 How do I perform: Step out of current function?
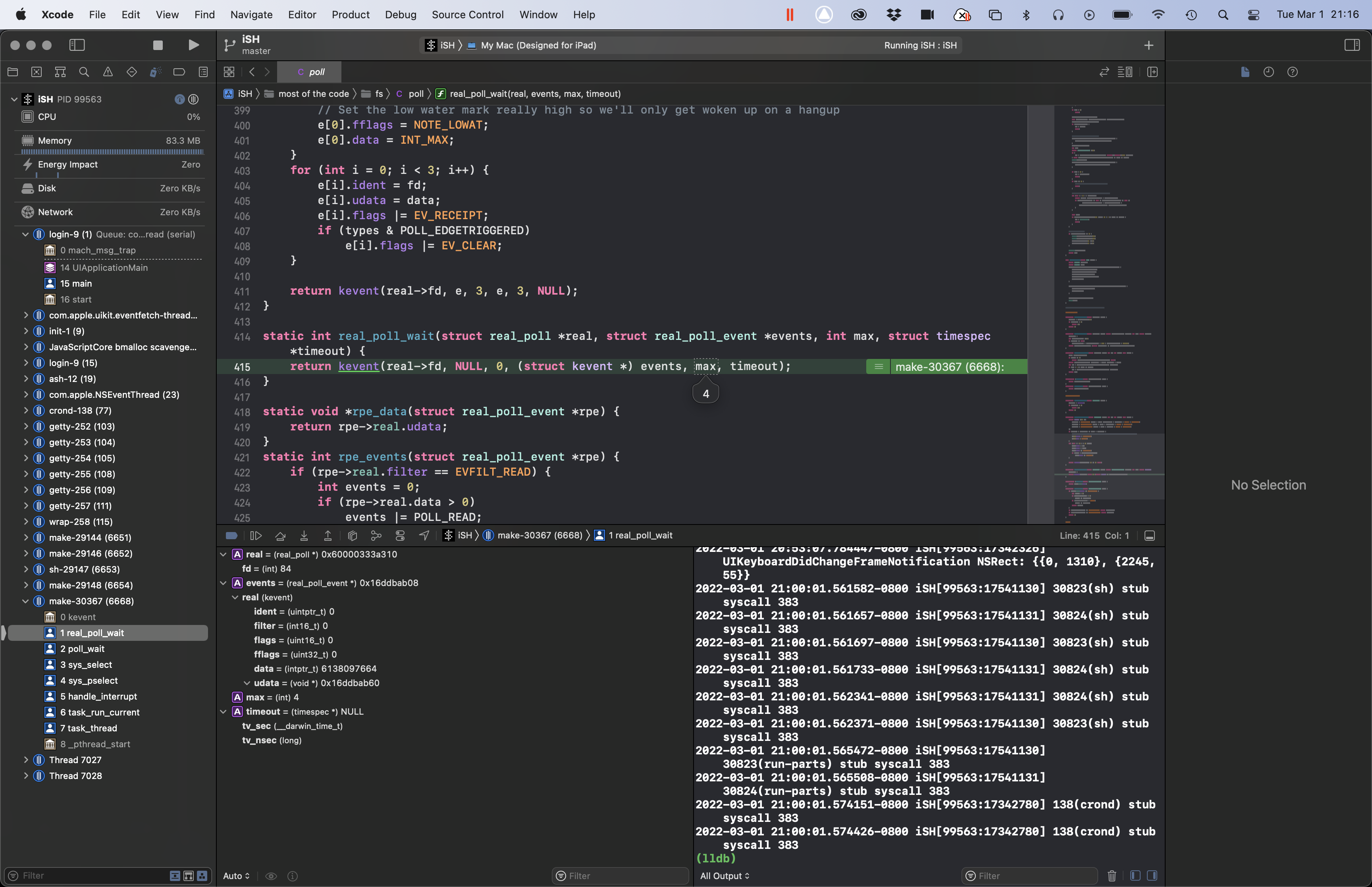[x=328, y=536]
